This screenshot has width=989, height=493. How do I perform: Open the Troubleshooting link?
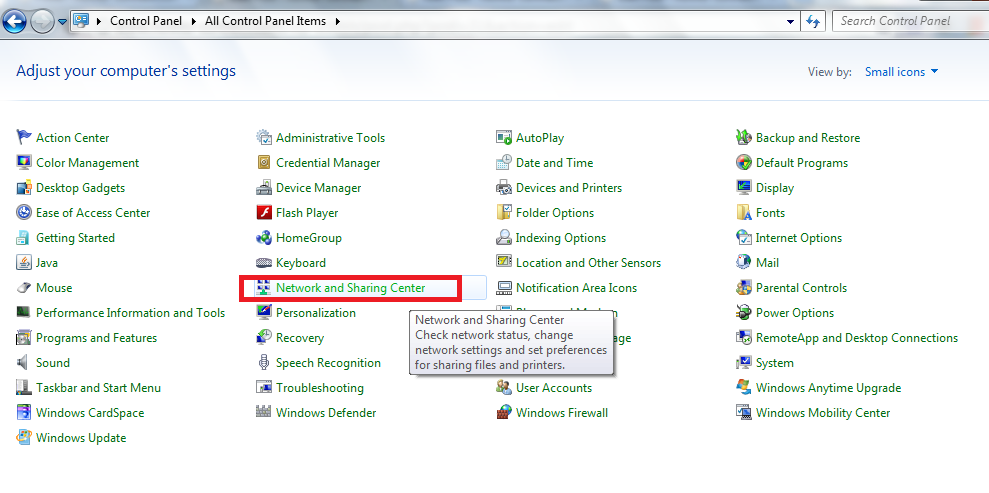click(320, 388)
